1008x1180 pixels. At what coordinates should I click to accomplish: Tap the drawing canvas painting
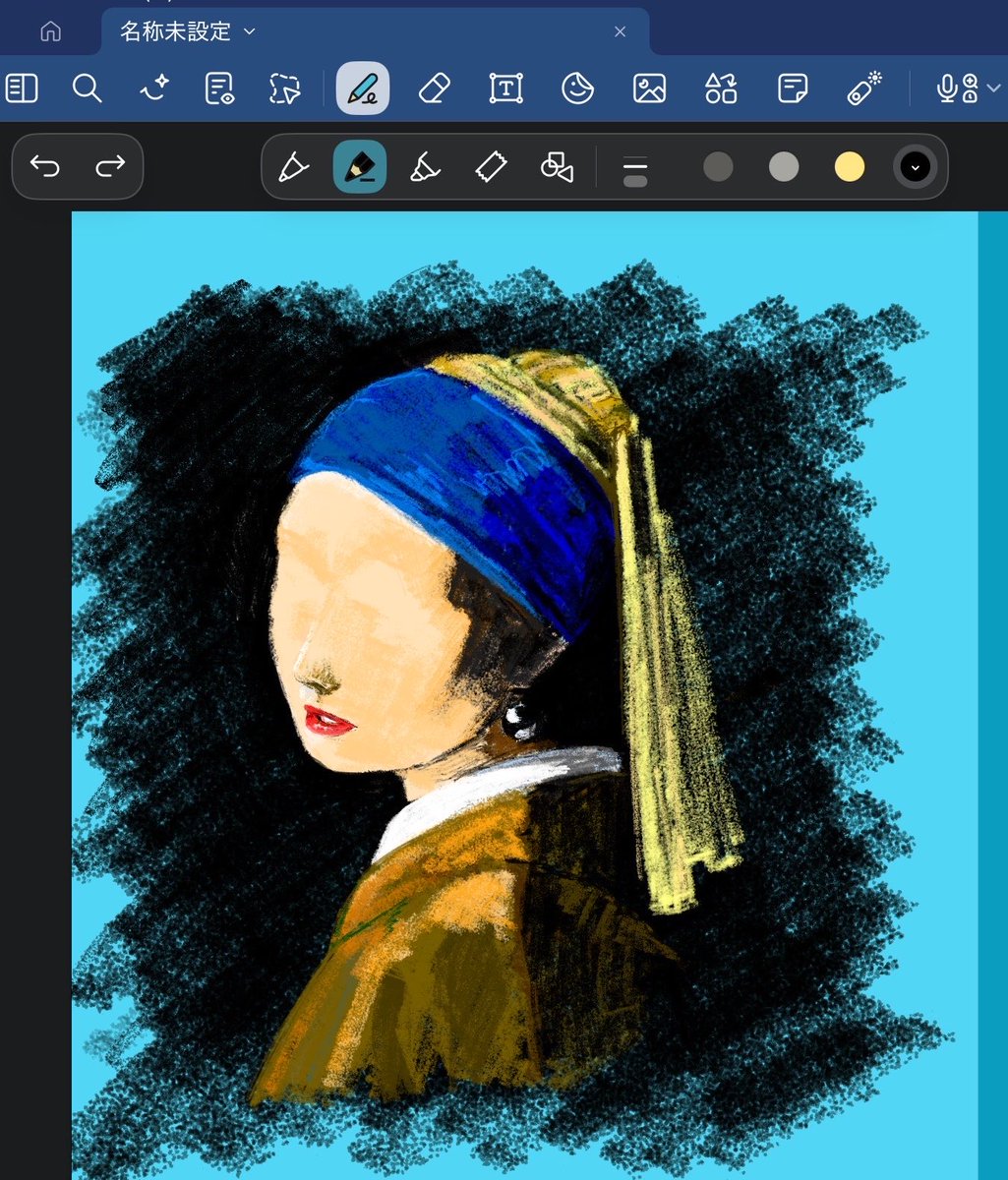524,695
